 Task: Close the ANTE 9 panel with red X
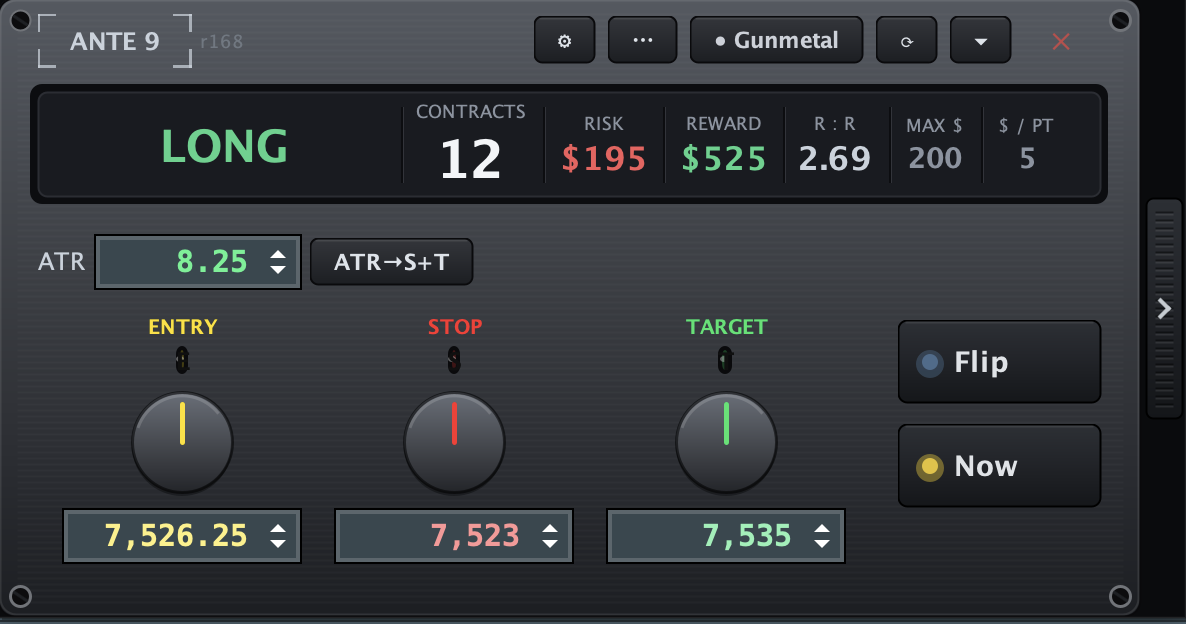[1061, 42]
